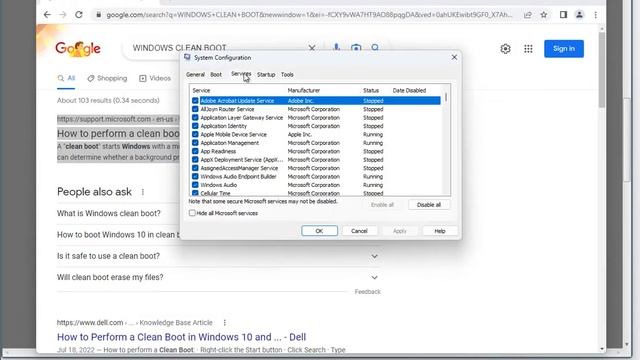
Task: Expand 'What is Windows clean boot?' question
Action: pyautogui.click(x=109, y=213)
